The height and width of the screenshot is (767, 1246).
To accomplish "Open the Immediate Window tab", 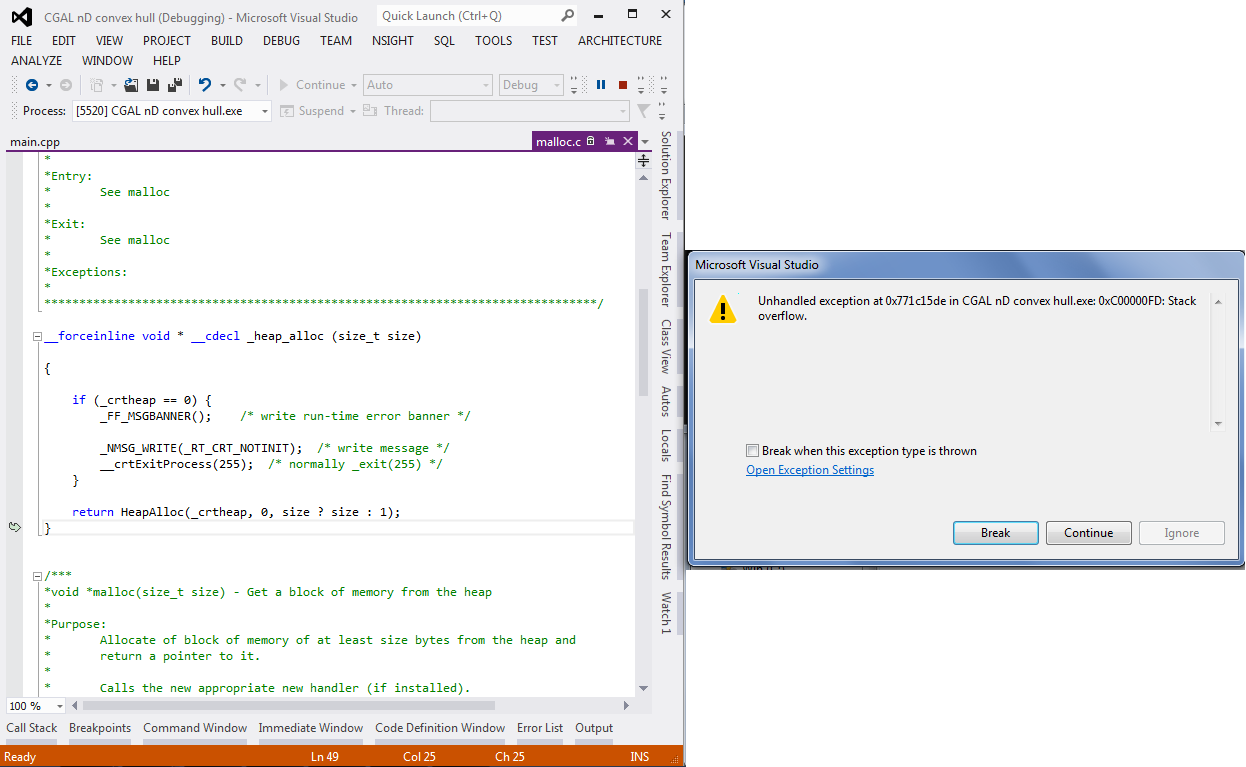I will click(x=311, y=728).
